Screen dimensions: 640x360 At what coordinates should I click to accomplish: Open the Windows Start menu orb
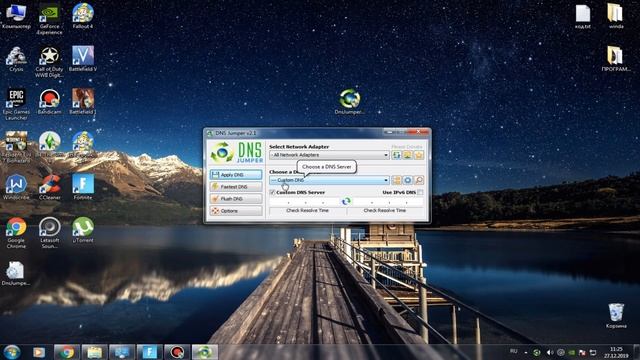tap(12, 352)
